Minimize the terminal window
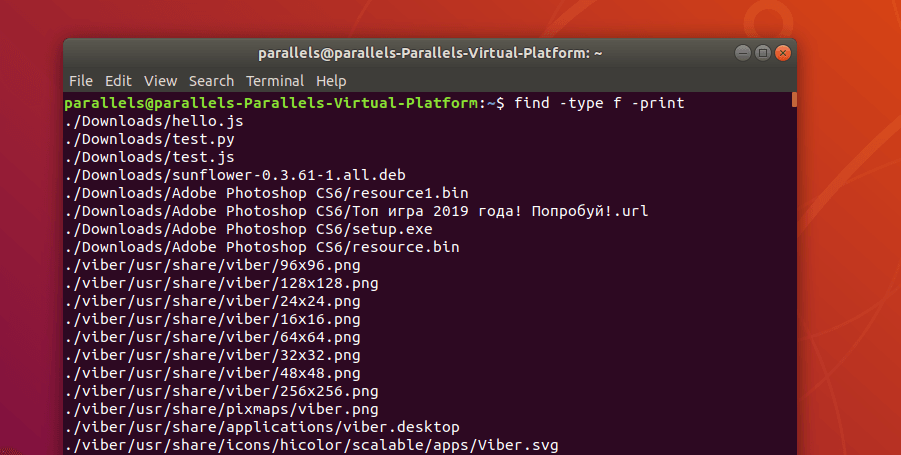 742,53
